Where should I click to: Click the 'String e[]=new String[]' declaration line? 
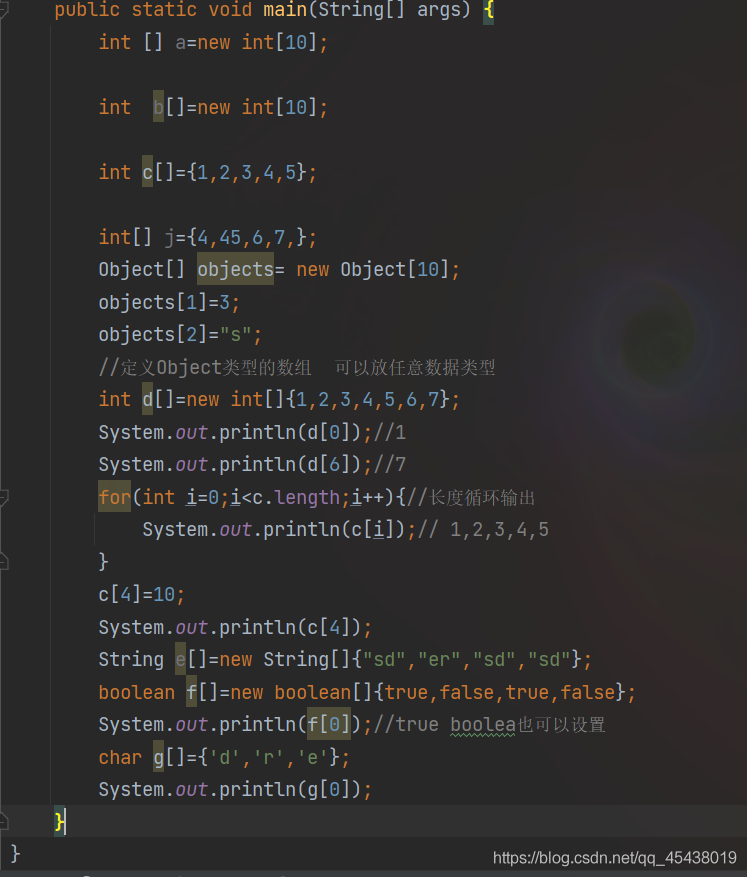345,659
